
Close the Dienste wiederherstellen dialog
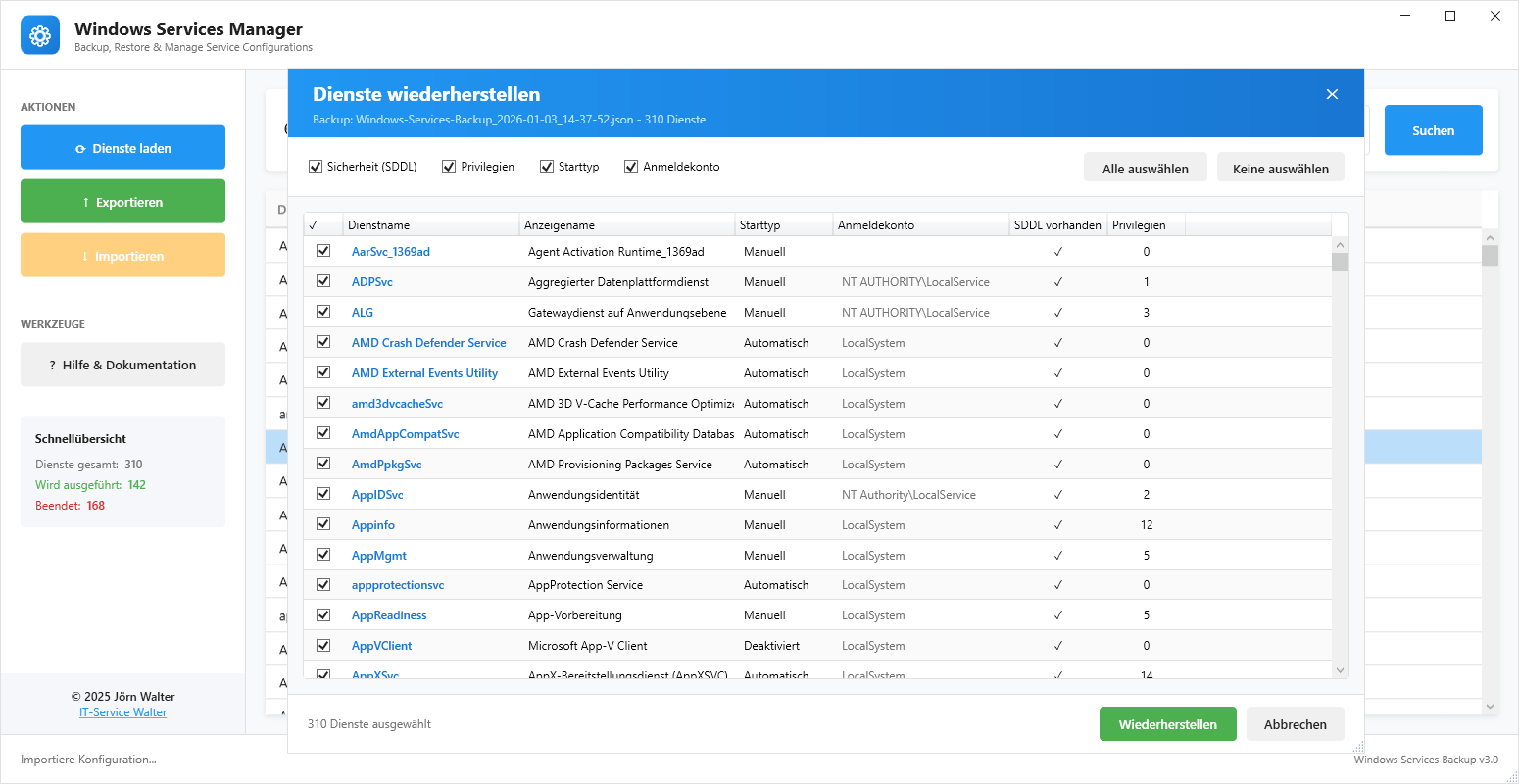(x=1332, y=94)
